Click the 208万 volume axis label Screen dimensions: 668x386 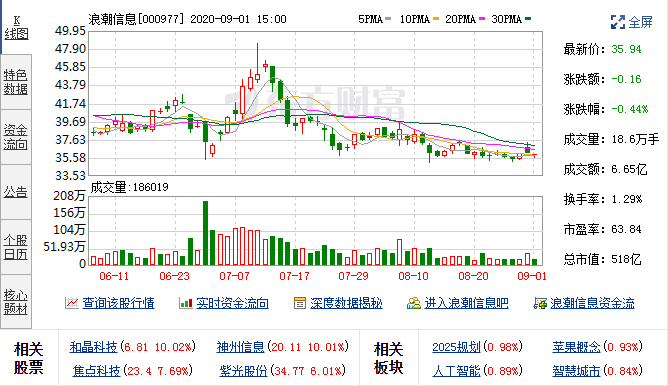69,196
